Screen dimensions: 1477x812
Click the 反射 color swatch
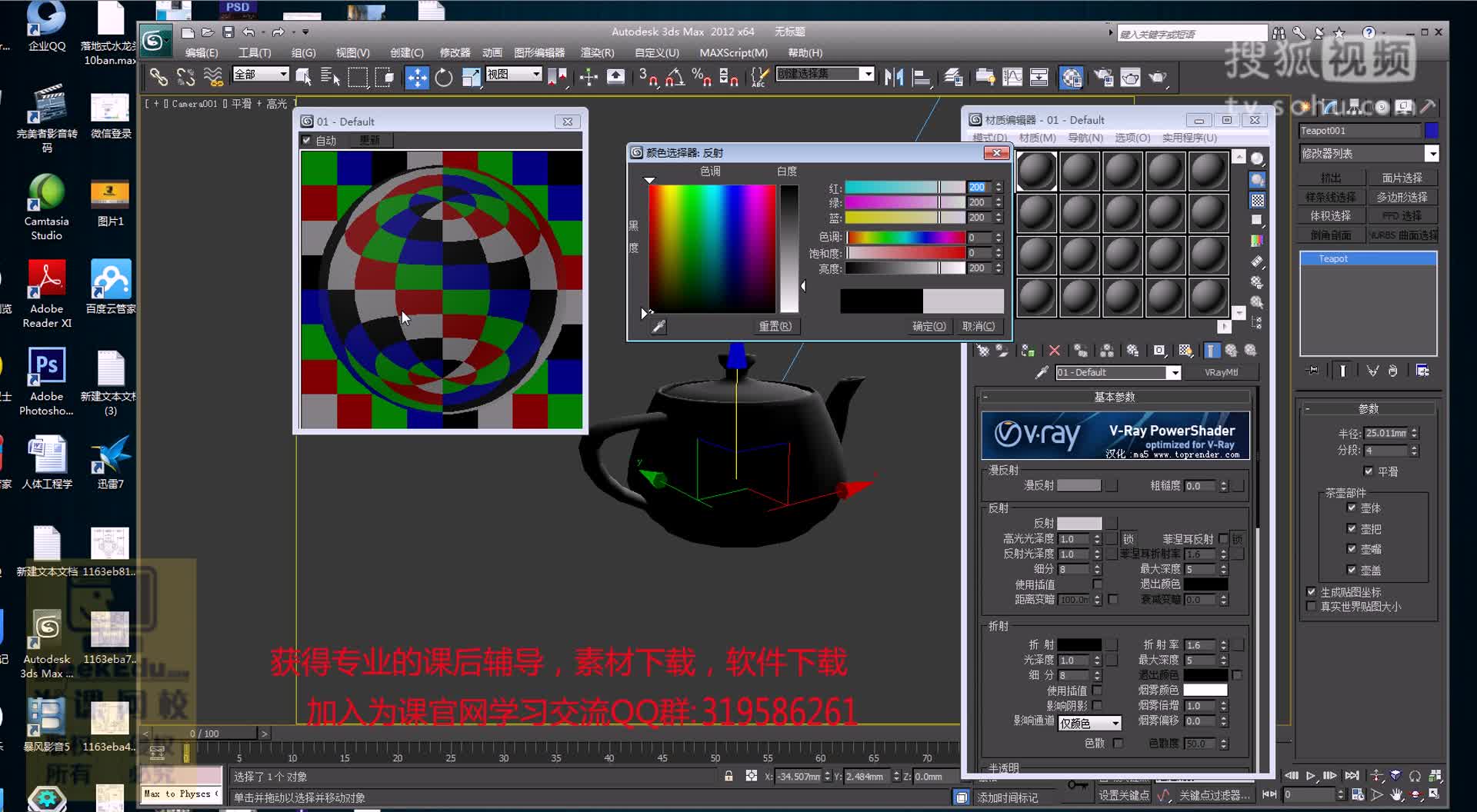1079,523
